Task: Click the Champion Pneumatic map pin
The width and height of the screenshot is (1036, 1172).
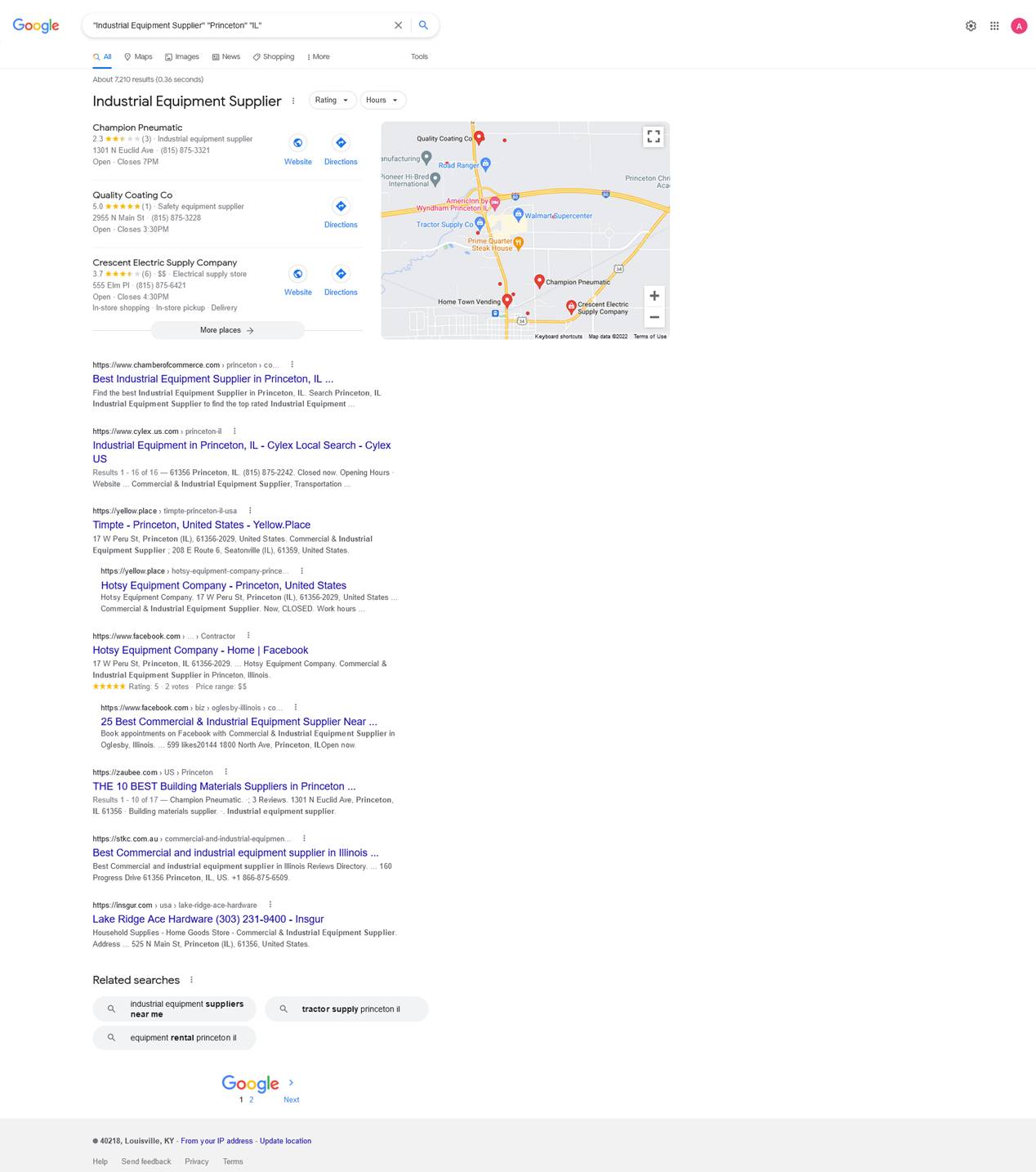Action: click(x=539, y=281)
